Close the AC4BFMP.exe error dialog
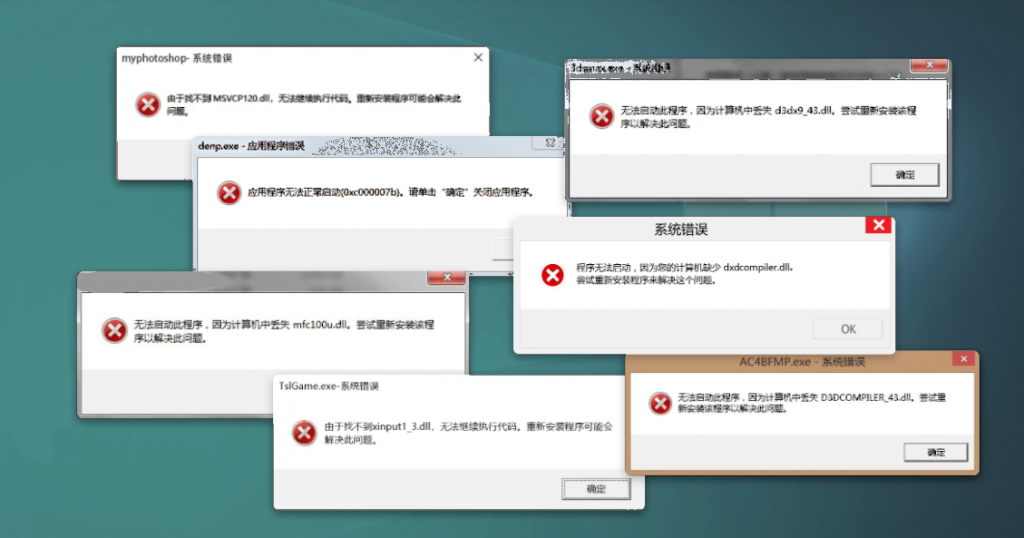The width and height of the screenshot is (1024, 538). 963,359
